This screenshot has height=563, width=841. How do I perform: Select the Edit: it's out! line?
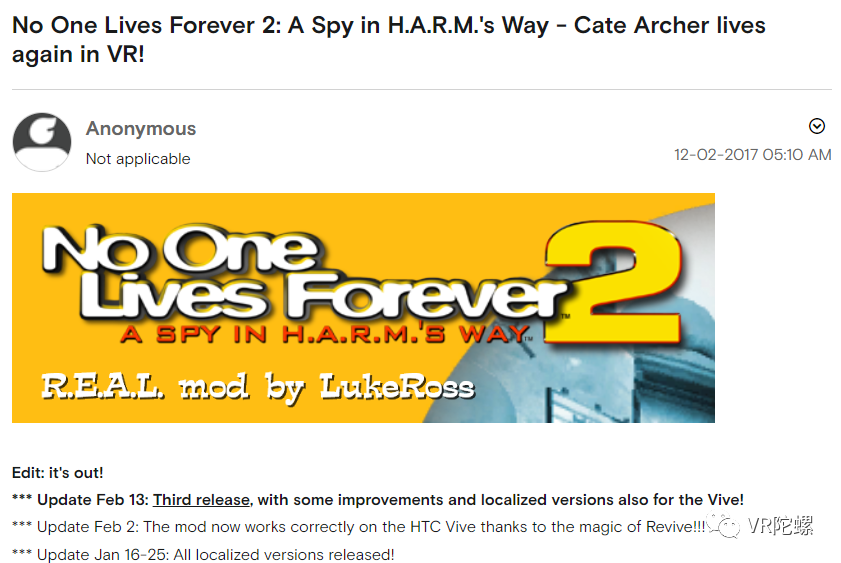(57, 473)
